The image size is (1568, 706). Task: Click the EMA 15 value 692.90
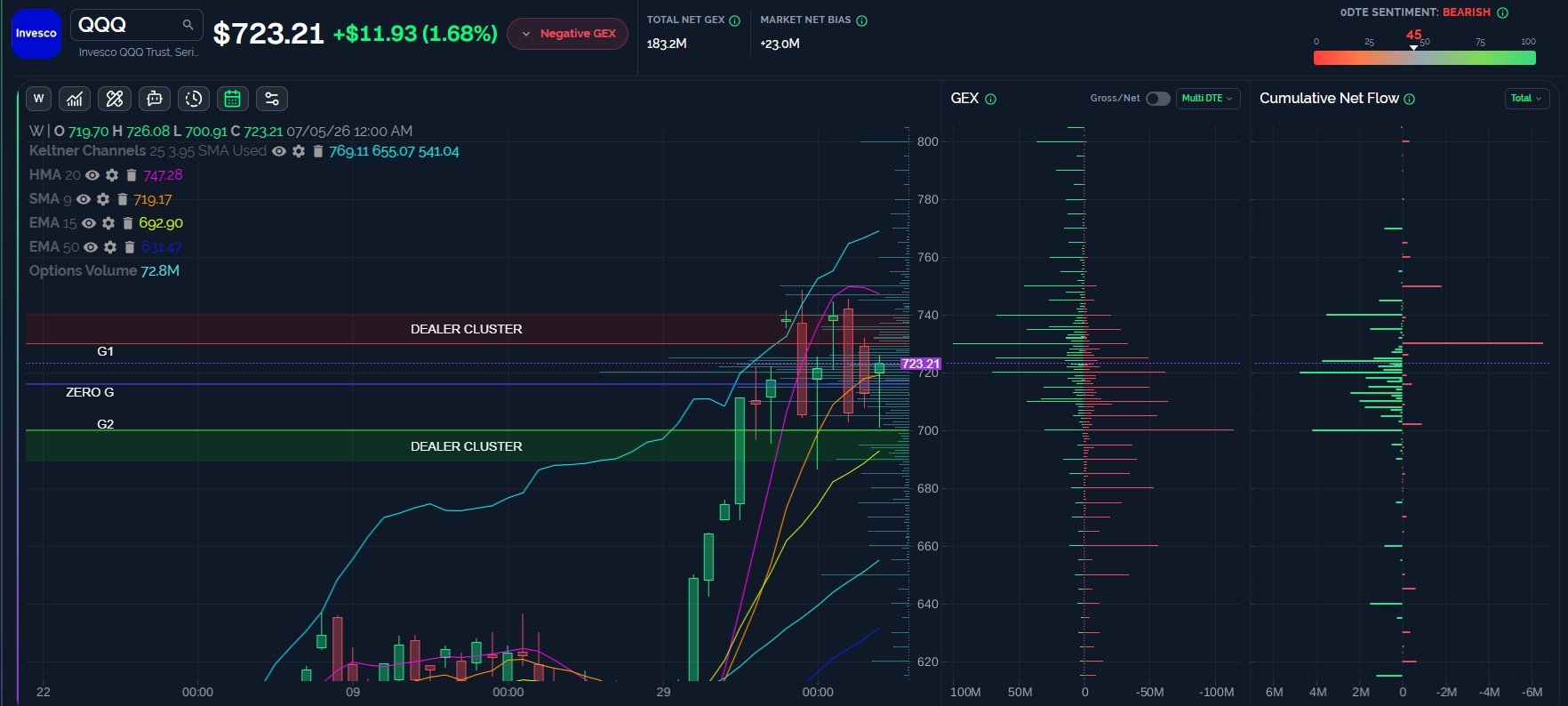161,223
